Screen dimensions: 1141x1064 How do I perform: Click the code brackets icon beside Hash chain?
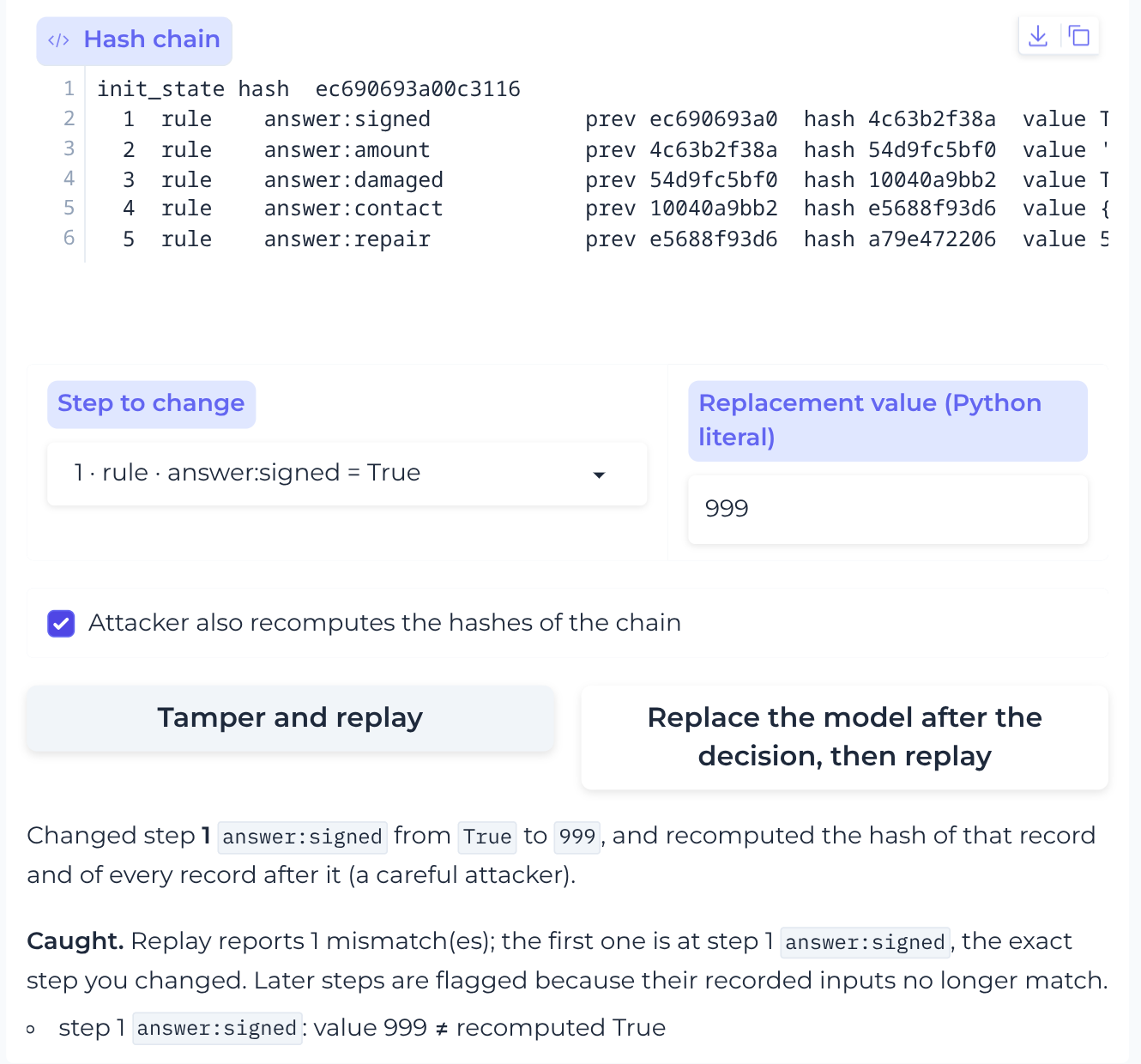coord(58,40)
